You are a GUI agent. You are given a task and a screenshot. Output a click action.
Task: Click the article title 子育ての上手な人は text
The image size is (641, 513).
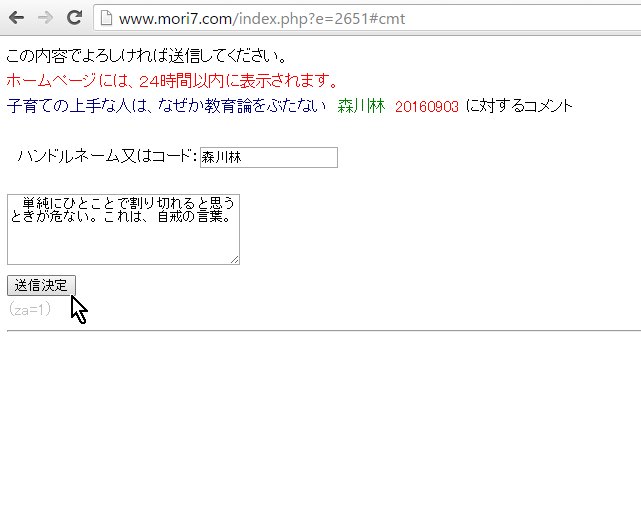point(166,106)
